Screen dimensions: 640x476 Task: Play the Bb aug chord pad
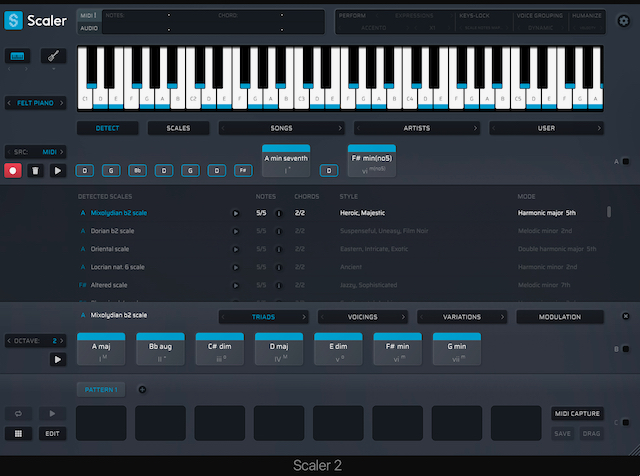pos(160,349)
